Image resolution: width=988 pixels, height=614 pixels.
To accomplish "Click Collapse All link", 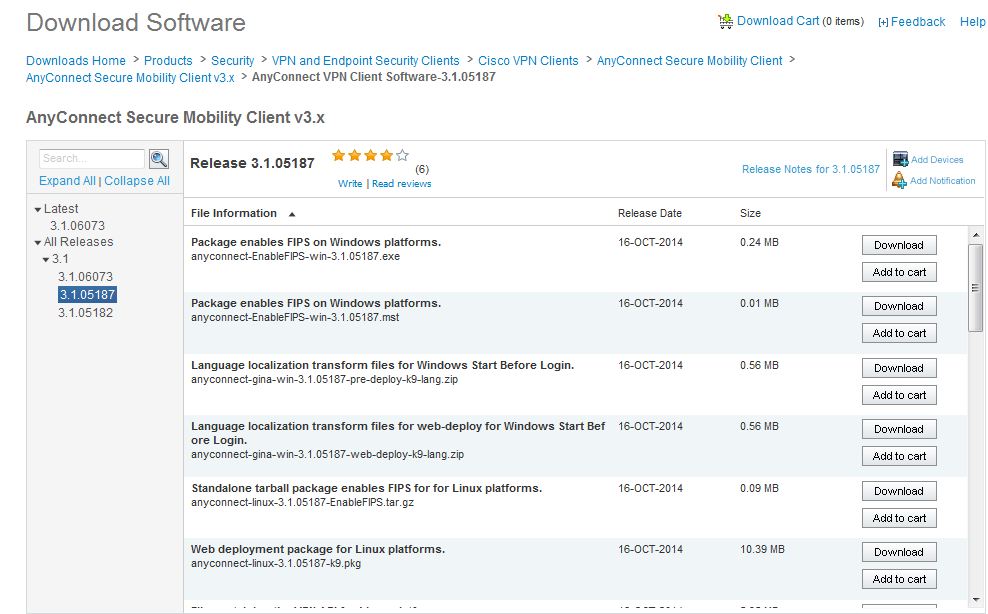I will pos(137,181).
